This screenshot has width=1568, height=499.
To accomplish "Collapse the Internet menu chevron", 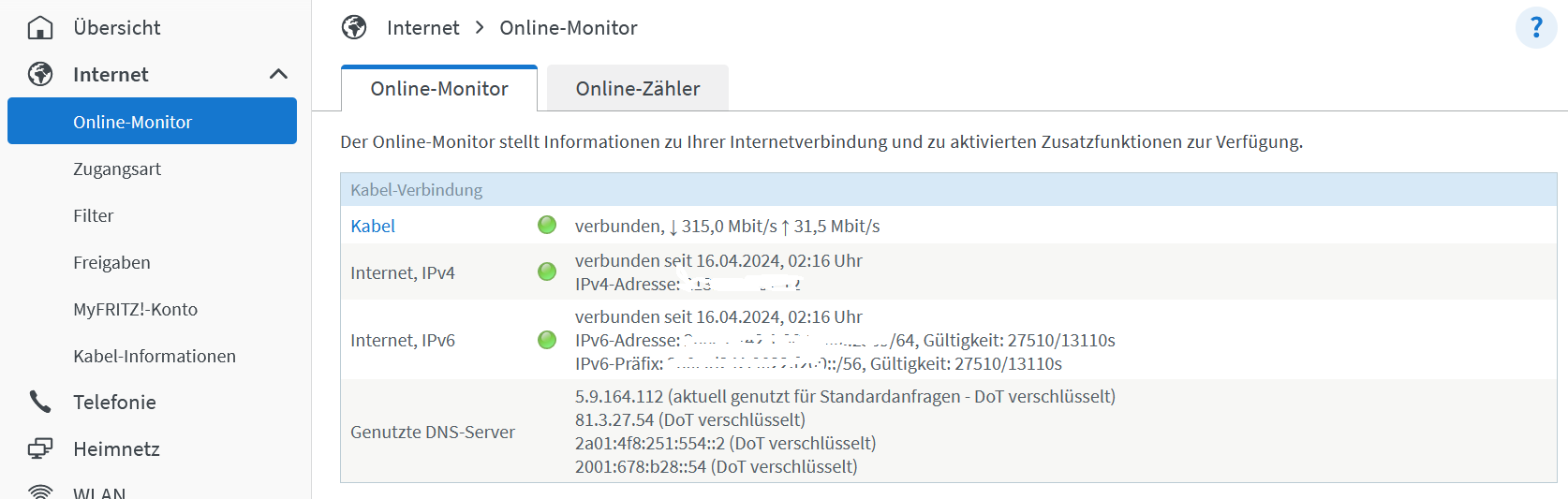I will click(x=278, y=74).
